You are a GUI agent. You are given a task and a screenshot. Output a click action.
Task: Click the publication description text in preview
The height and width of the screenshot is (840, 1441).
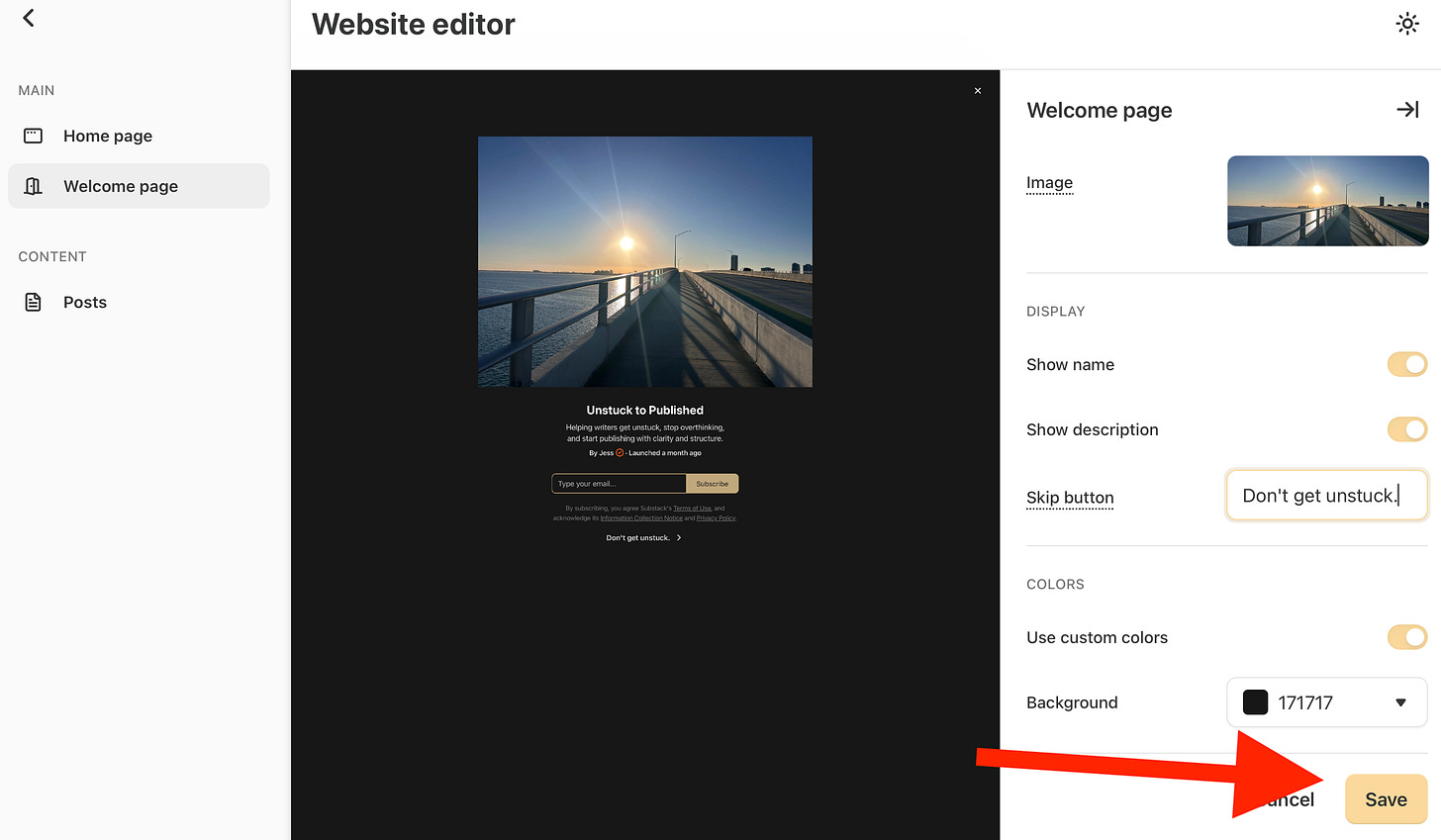[644, 433]
